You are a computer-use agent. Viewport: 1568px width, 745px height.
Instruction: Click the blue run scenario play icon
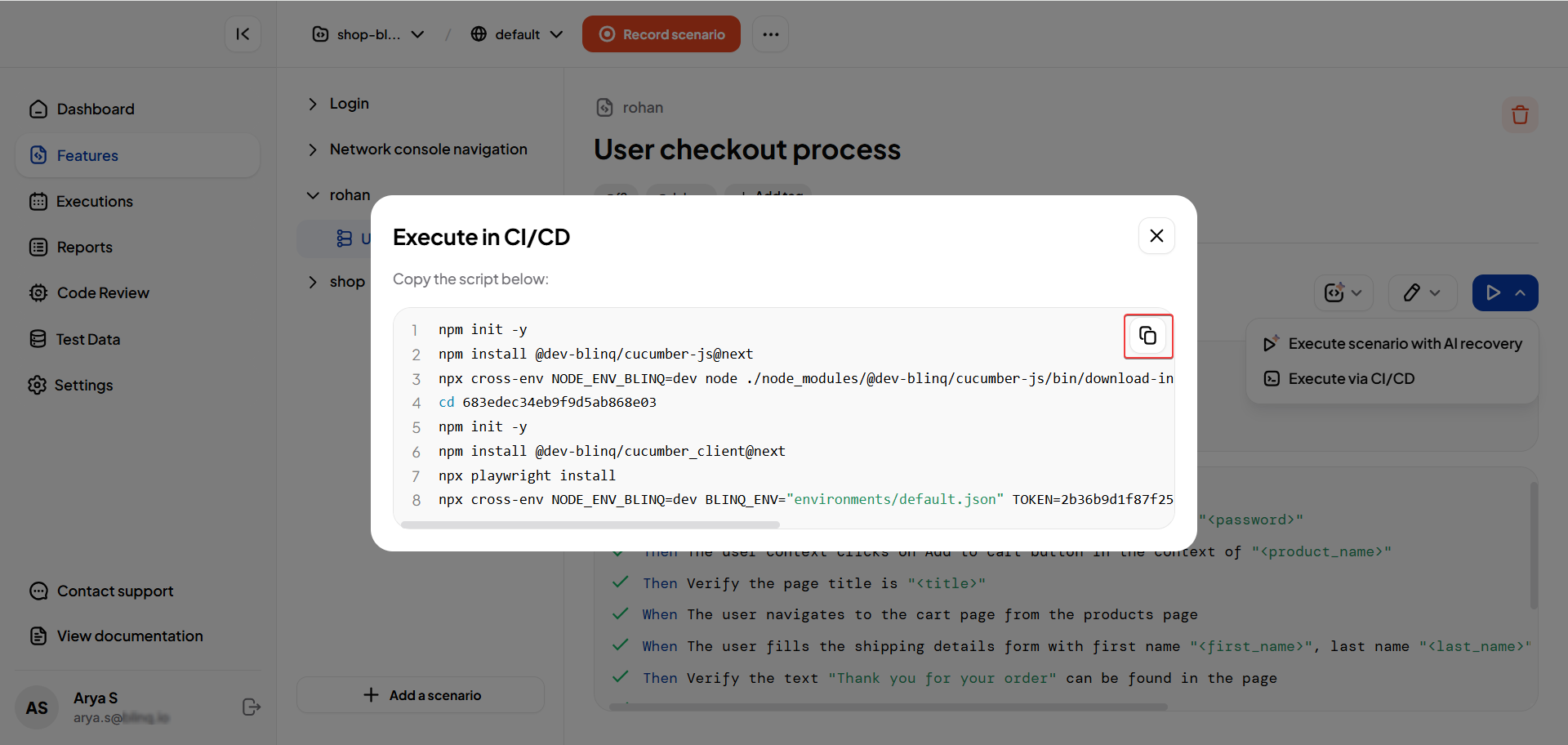coord(1493,293)
